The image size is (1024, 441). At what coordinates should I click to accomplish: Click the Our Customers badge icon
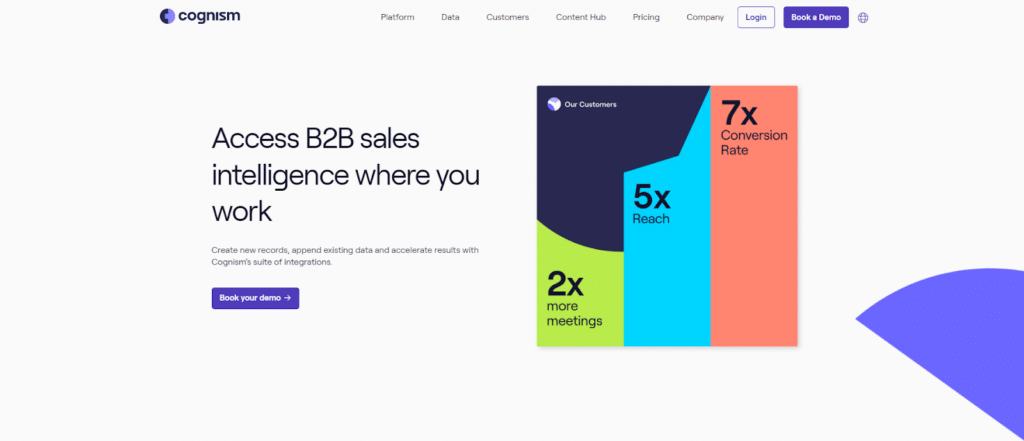tap(554, 104)
